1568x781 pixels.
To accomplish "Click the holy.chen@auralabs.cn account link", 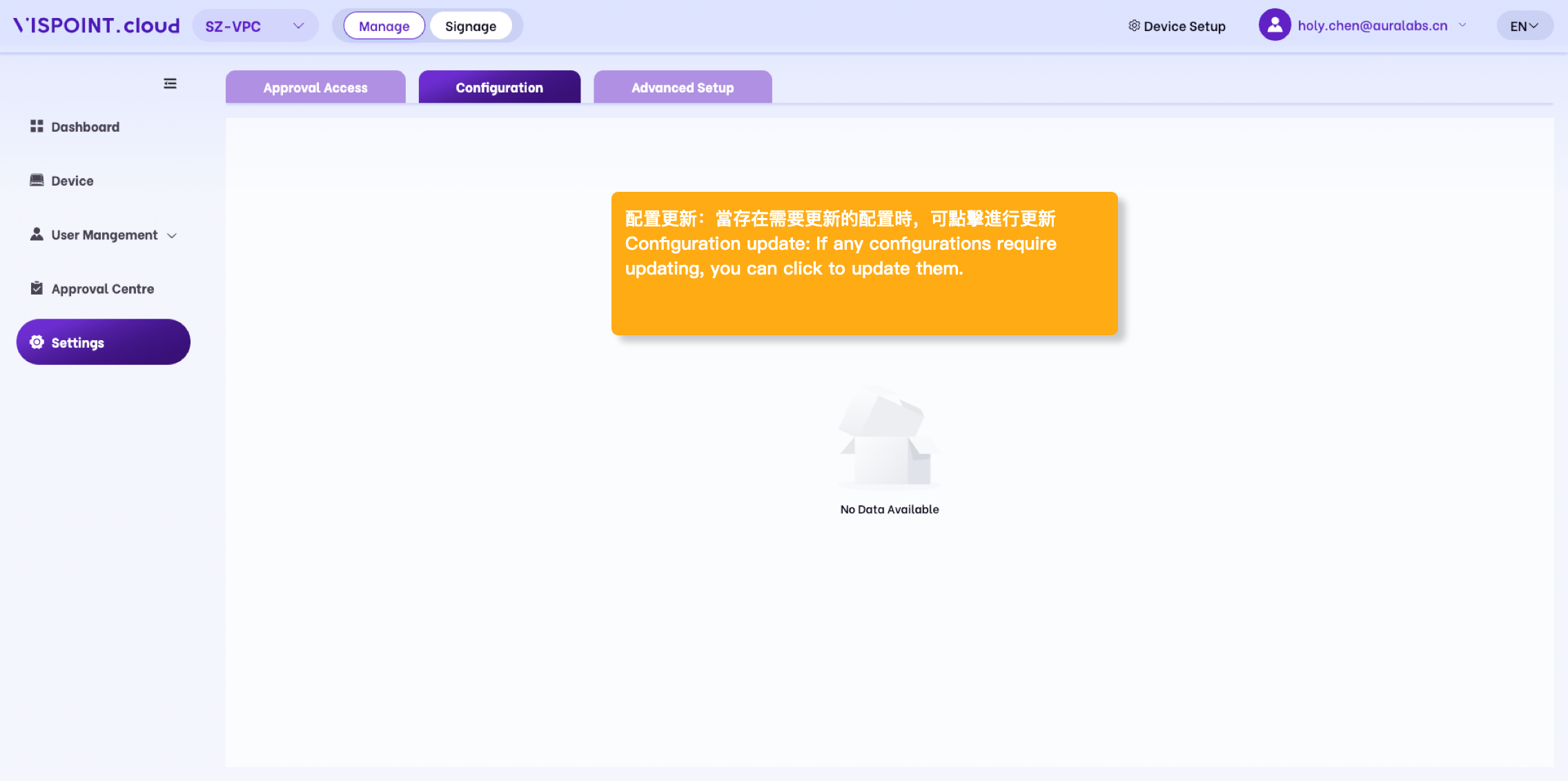I will click(1372, 26).
